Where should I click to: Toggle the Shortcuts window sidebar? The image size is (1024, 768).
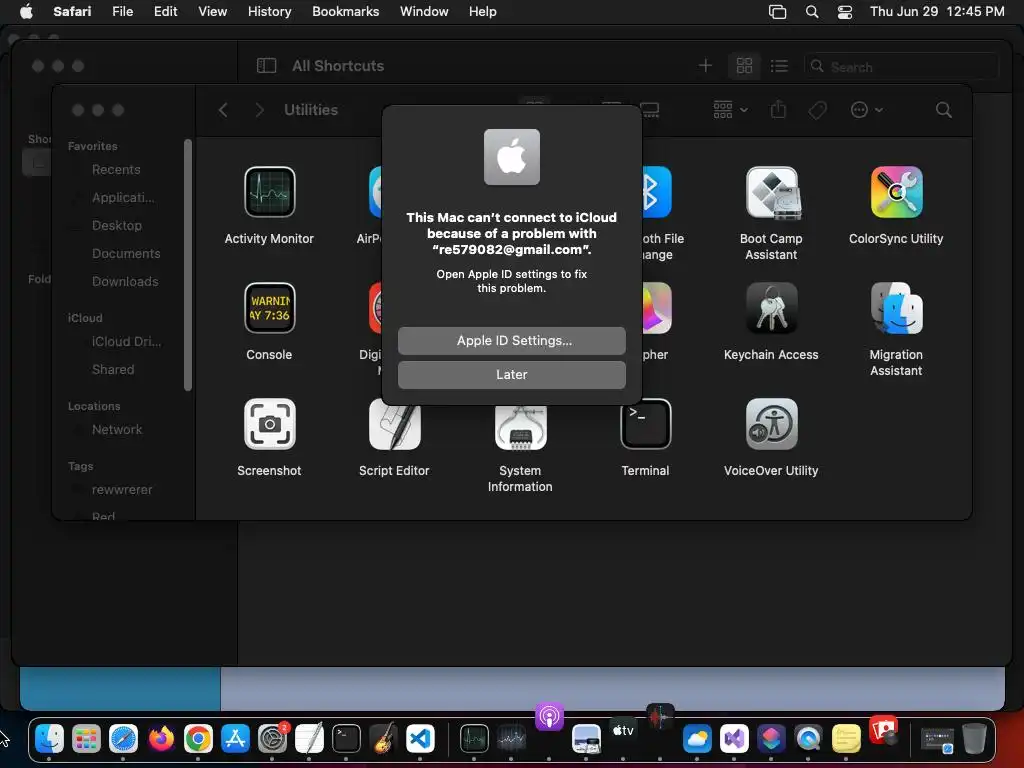266,65
